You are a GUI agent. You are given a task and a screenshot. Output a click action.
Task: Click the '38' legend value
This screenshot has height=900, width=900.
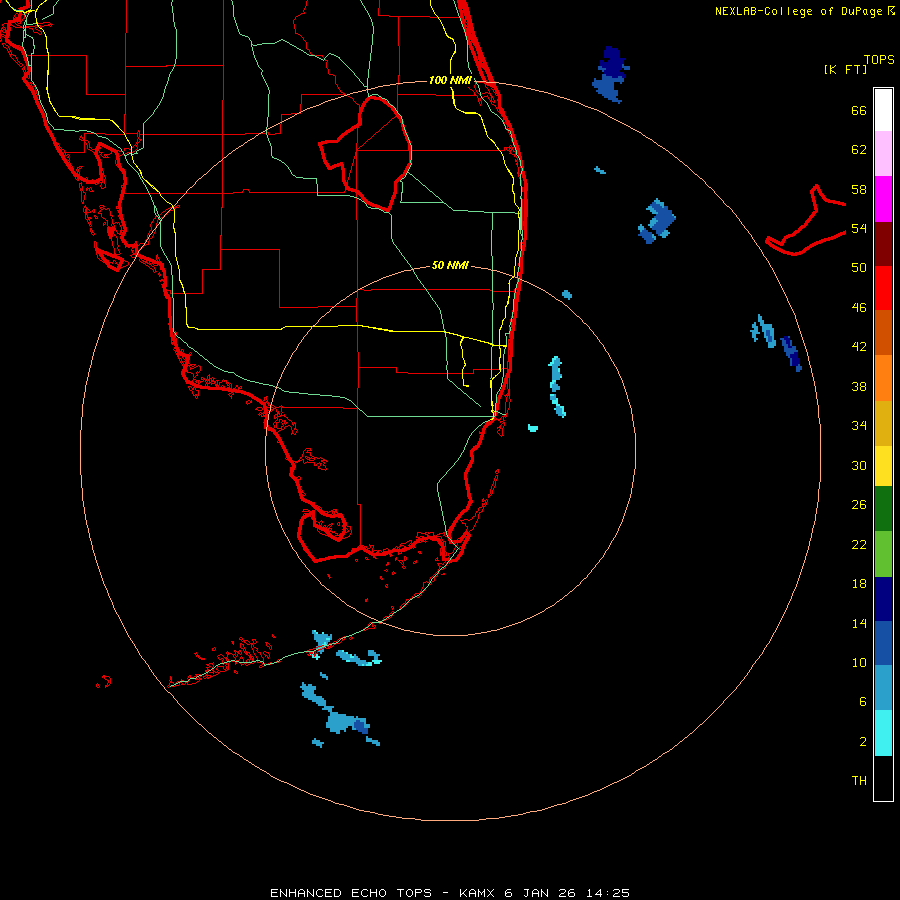(859, 386)
